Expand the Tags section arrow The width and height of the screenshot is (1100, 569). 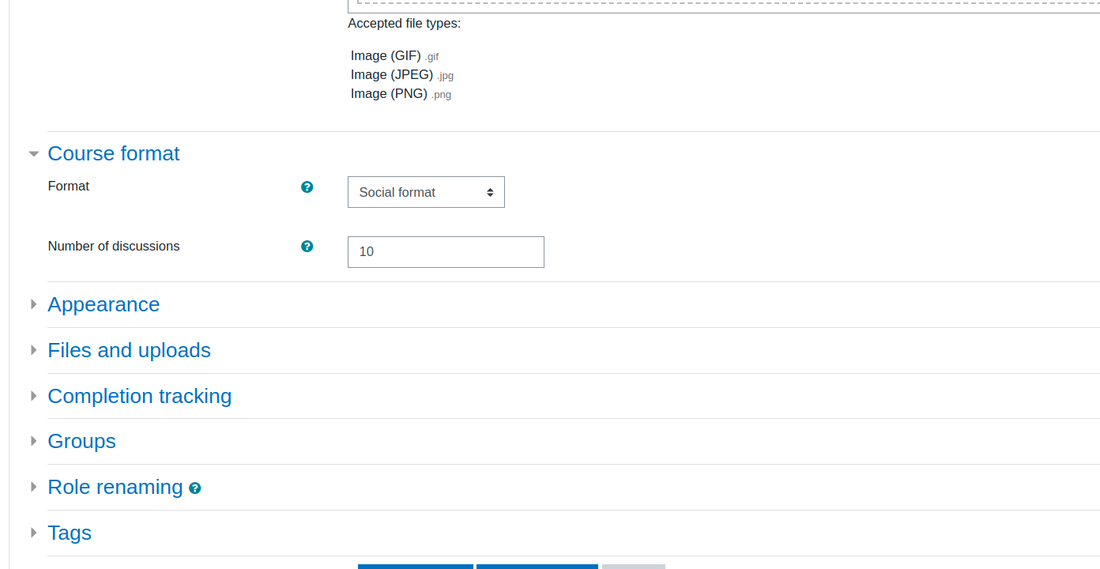click(33, 533)
